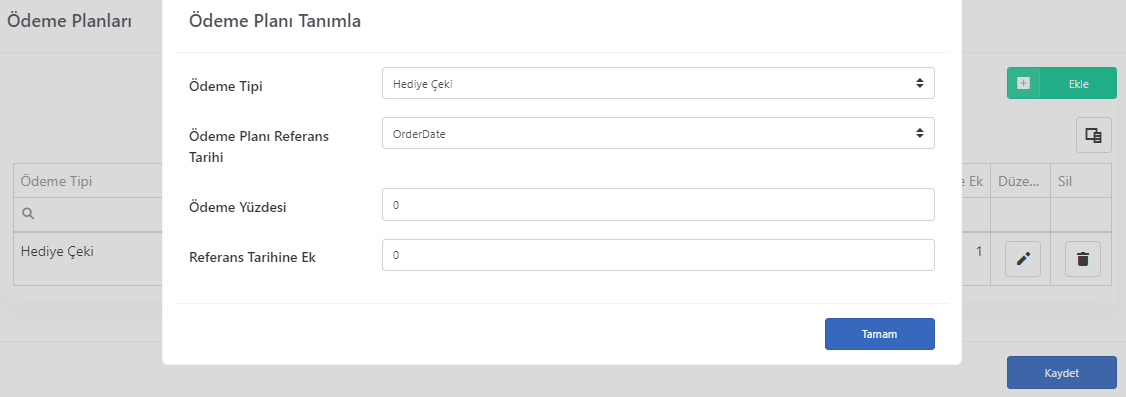Confirm the dialog with the Tamam button
The height and width of the screenshot is (397, 1126).
[880, 334]
